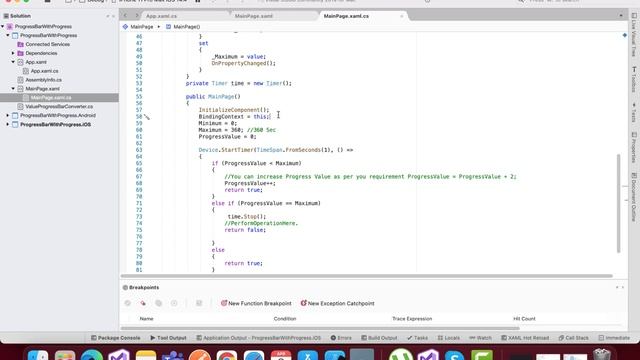Screen dimensions: 640x360
Task: Click the line containing 'Maximum = 360; //360 Sec'
Action: point(237,130)
